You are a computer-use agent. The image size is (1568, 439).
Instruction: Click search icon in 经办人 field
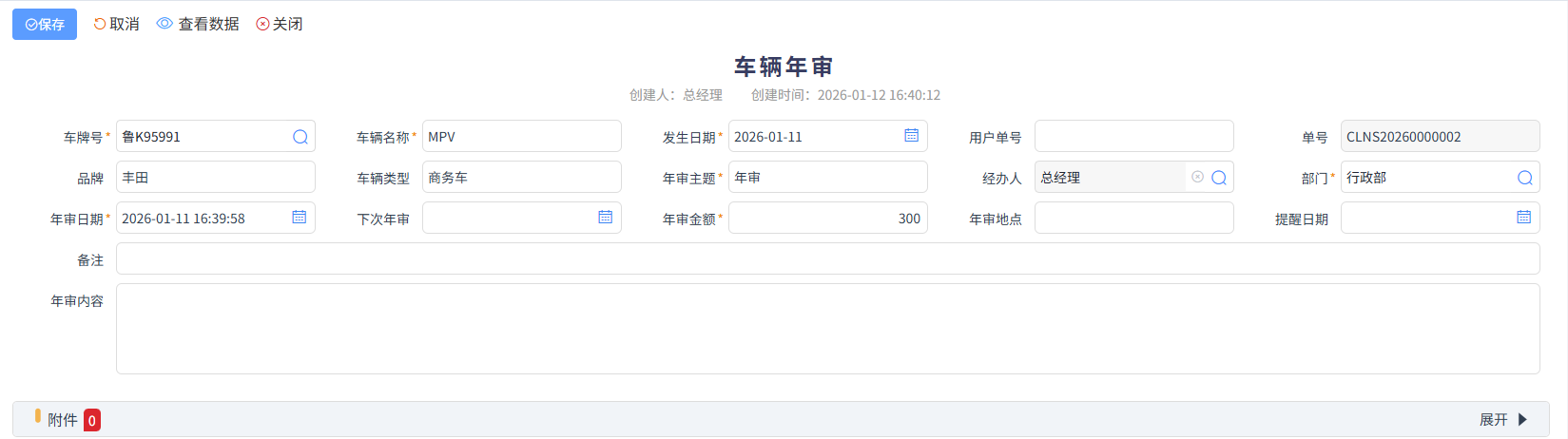1218,178
